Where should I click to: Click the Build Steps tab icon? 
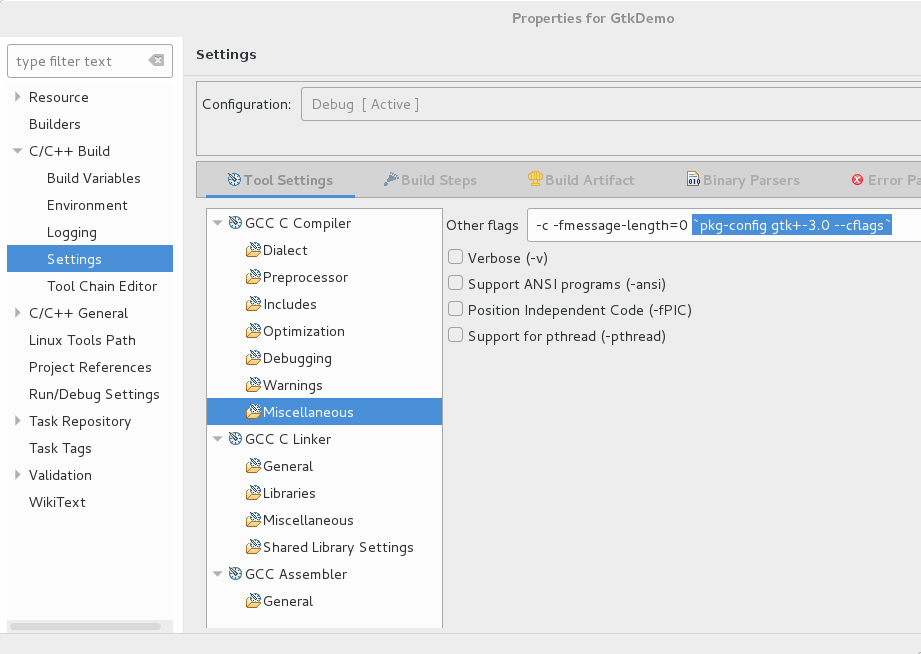pos(391,179)
